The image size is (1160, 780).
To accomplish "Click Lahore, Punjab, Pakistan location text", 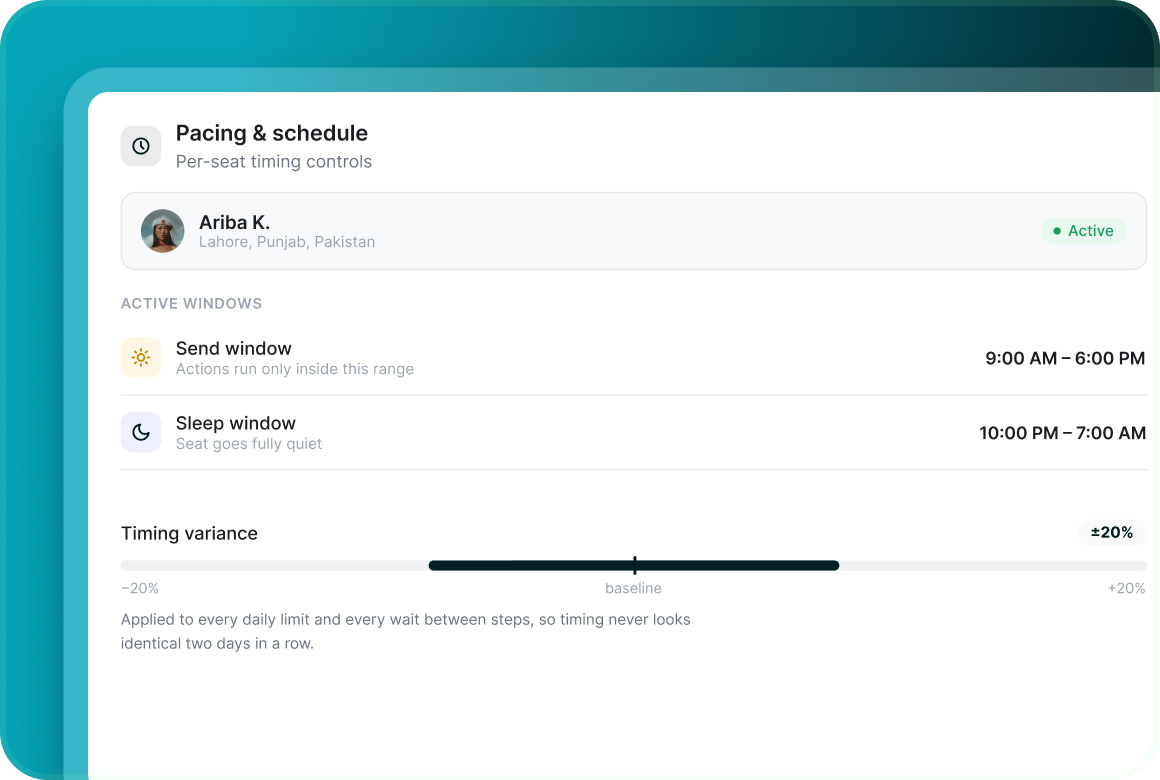I will 287,242.
